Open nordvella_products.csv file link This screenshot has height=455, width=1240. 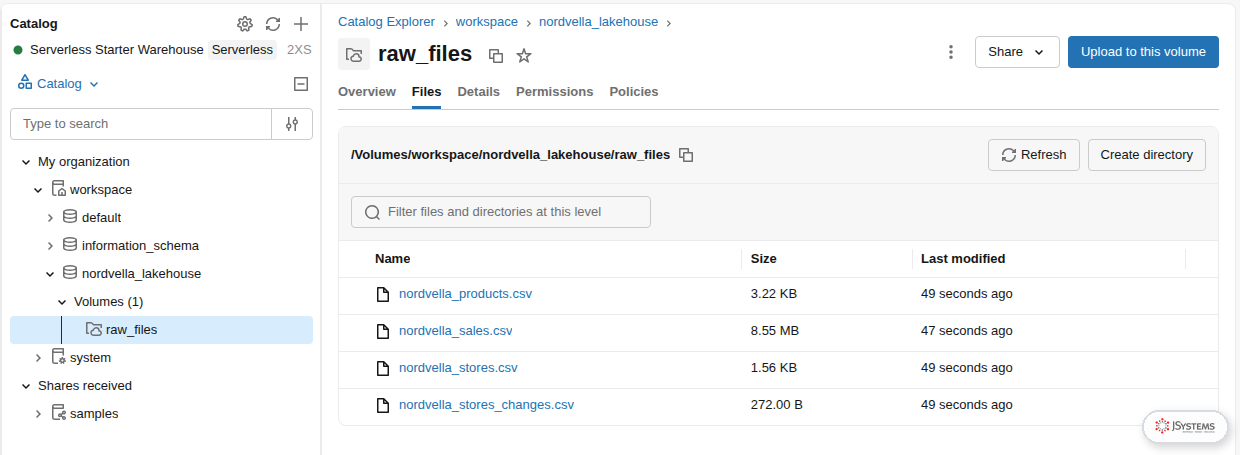click(466, 294)
